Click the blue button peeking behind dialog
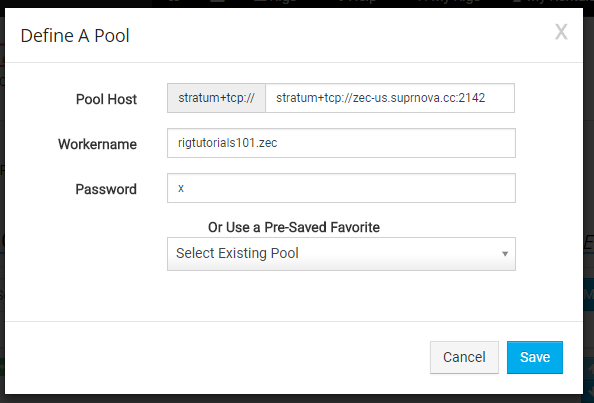594x403 pixels. click(588, 294)
